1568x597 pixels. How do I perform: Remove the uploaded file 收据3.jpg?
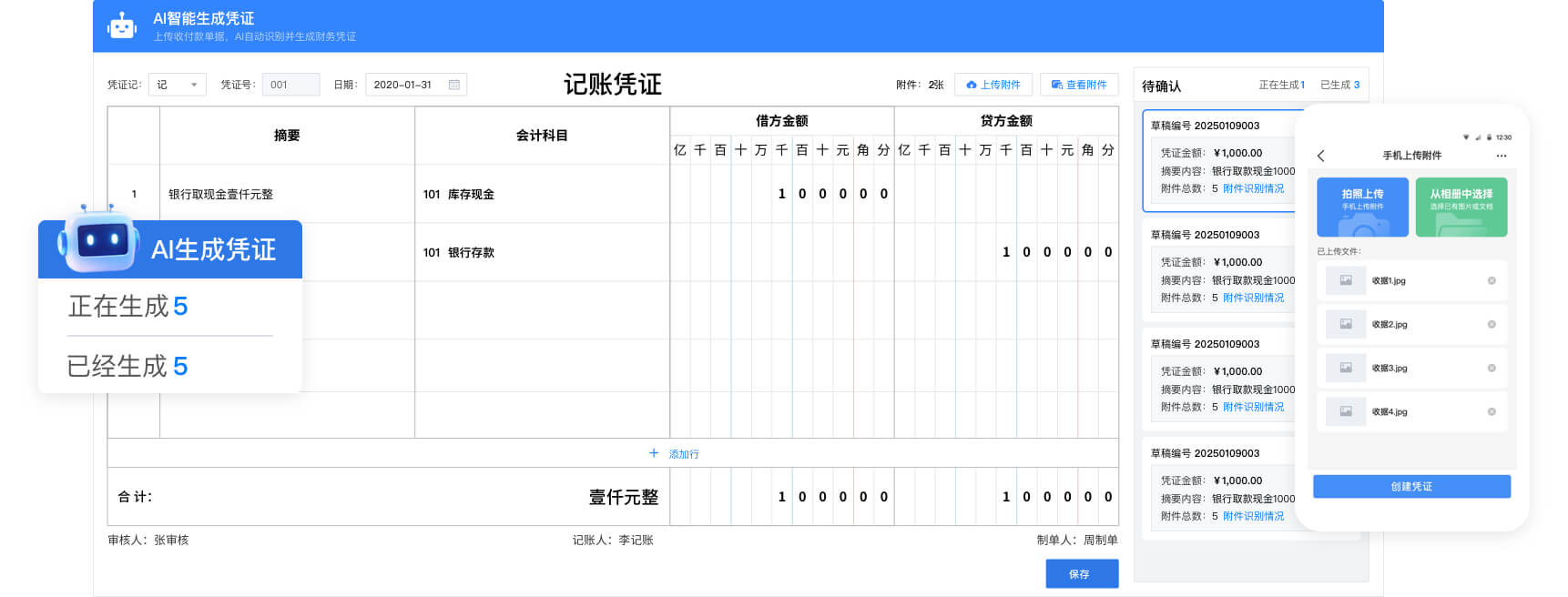click(x=1492, y=368)
